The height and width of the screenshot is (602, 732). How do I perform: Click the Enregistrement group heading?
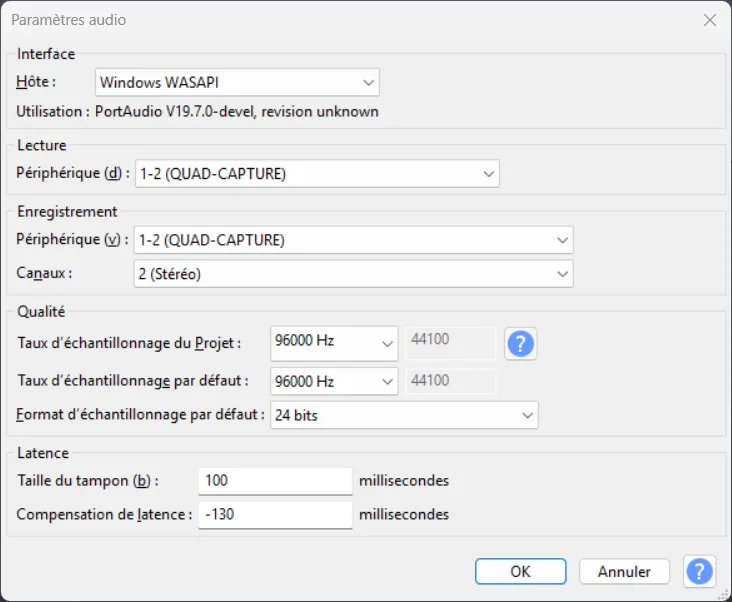[x=67, y=212]
